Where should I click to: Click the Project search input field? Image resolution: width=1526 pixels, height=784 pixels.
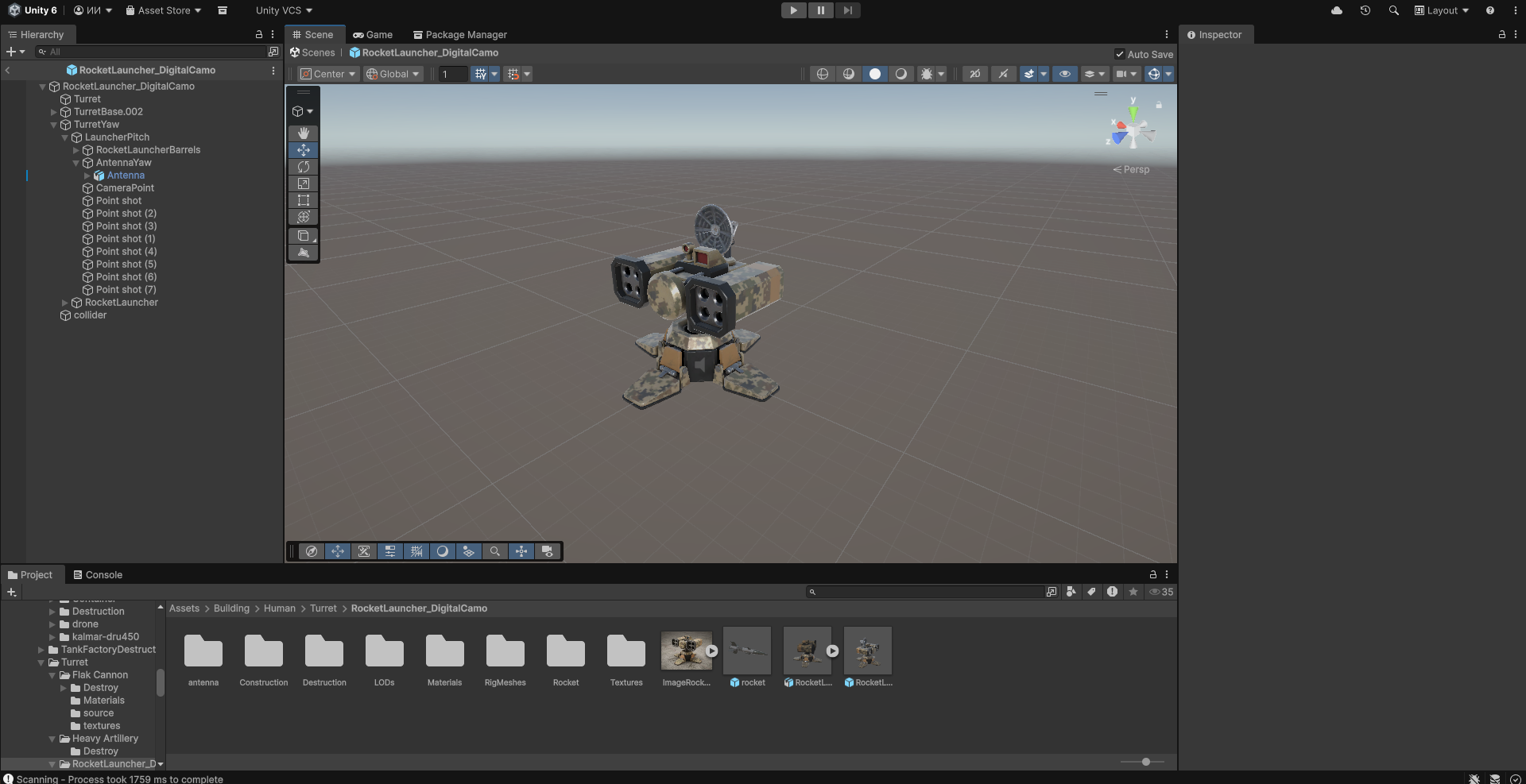(926, 592)
